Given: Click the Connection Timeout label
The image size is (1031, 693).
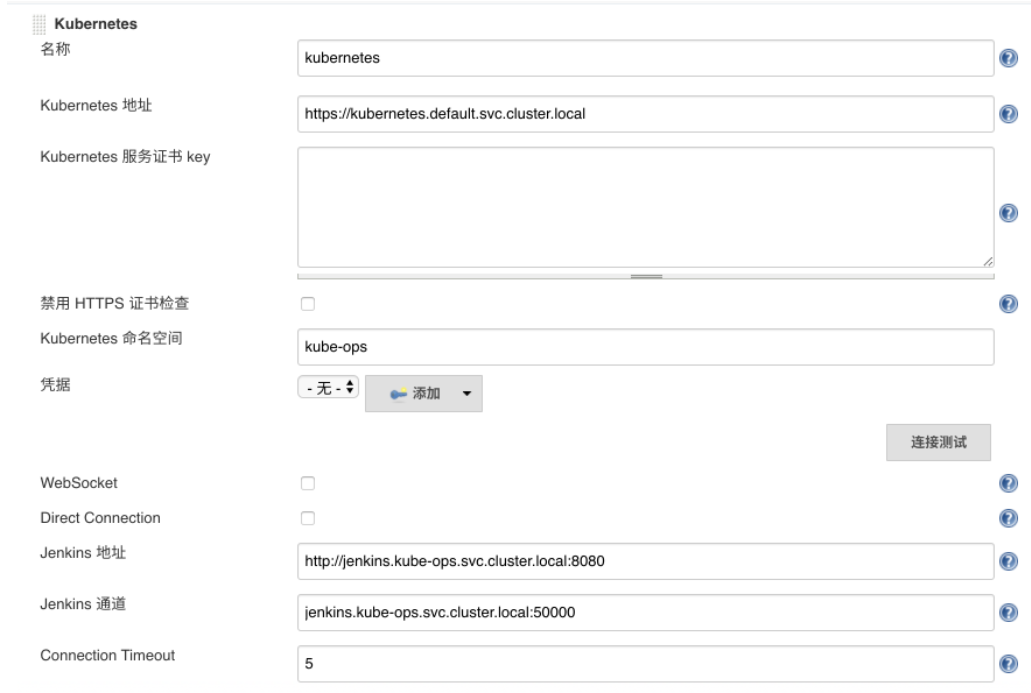Looking at the screenshot, I should (x=107, y=656).
